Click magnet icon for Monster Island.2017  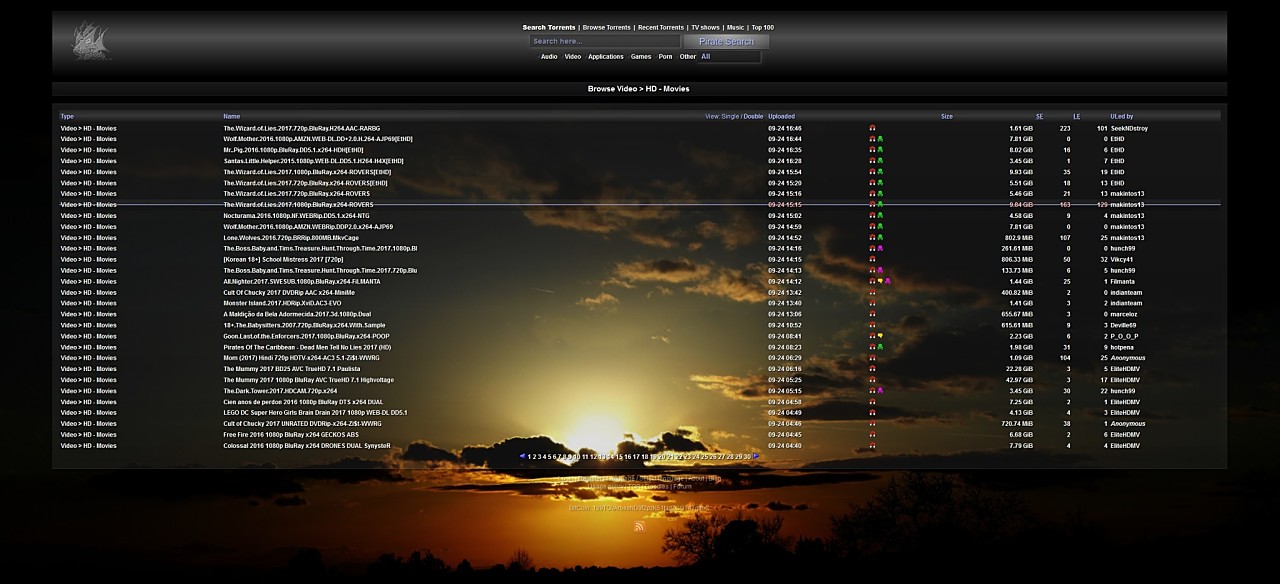coord(872,303)
